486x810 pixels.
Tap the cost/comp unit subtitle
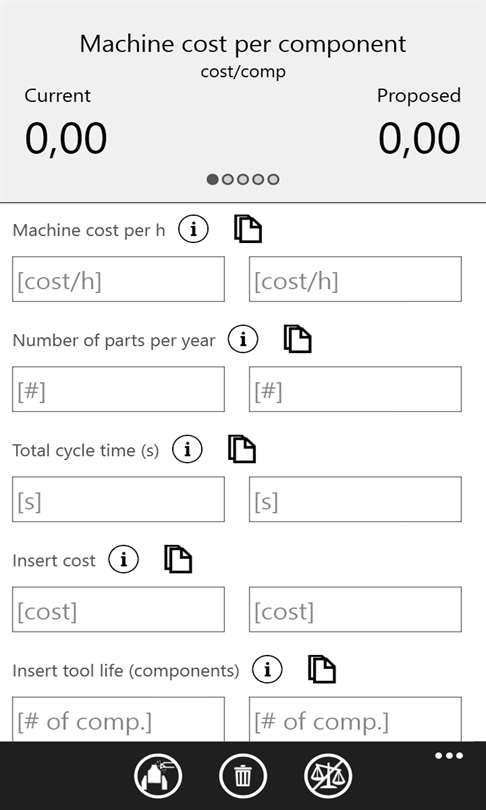coord(243,72)
